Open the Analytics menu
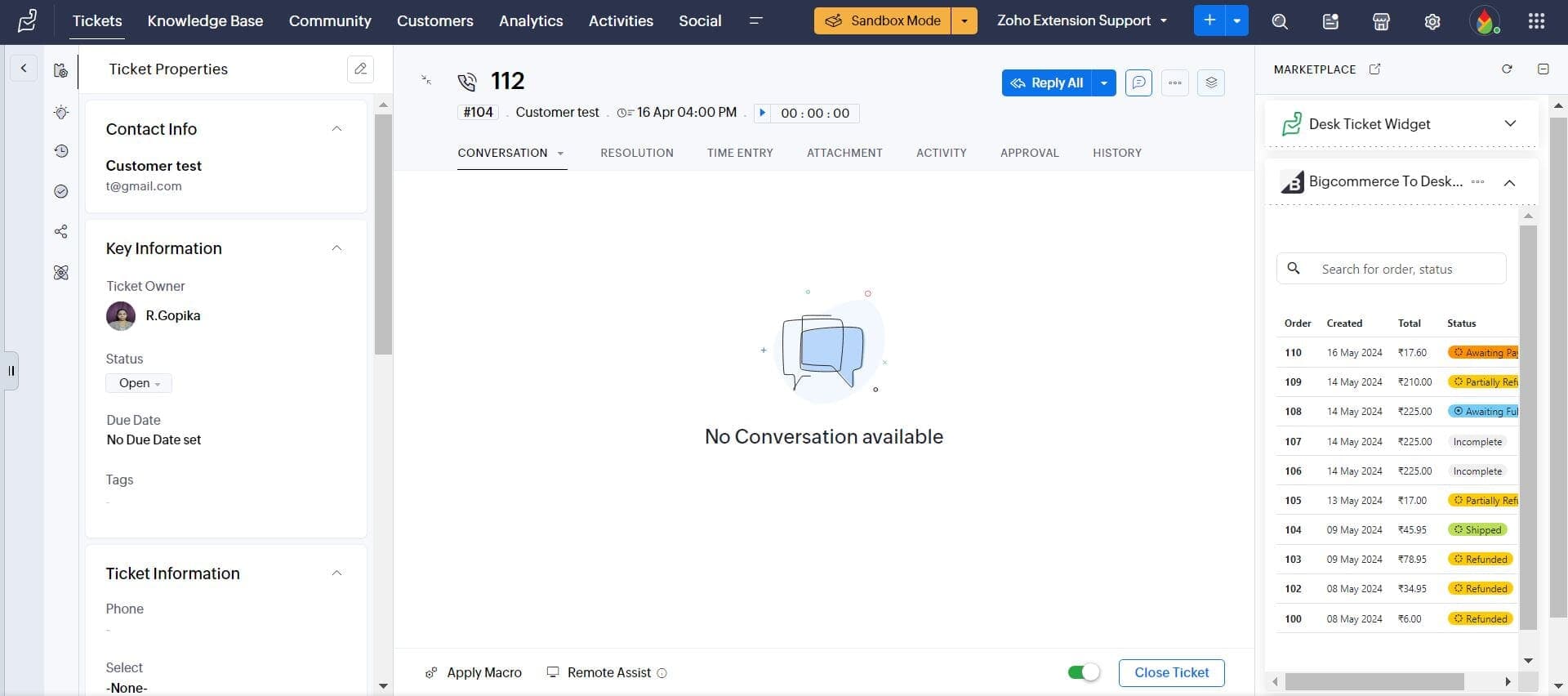1568x696 pixels. coord(531,21)
